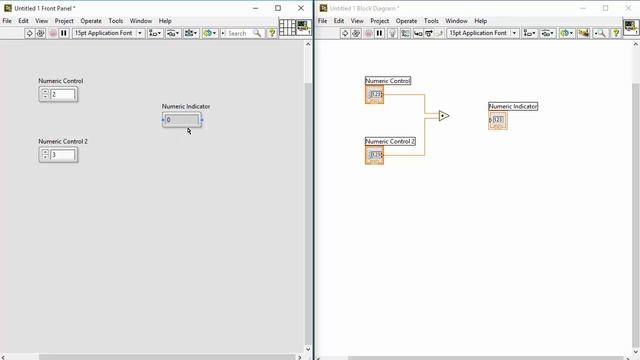Open Block Diagram font dropdown
640x360 pixels.
(x=483, y=33)
